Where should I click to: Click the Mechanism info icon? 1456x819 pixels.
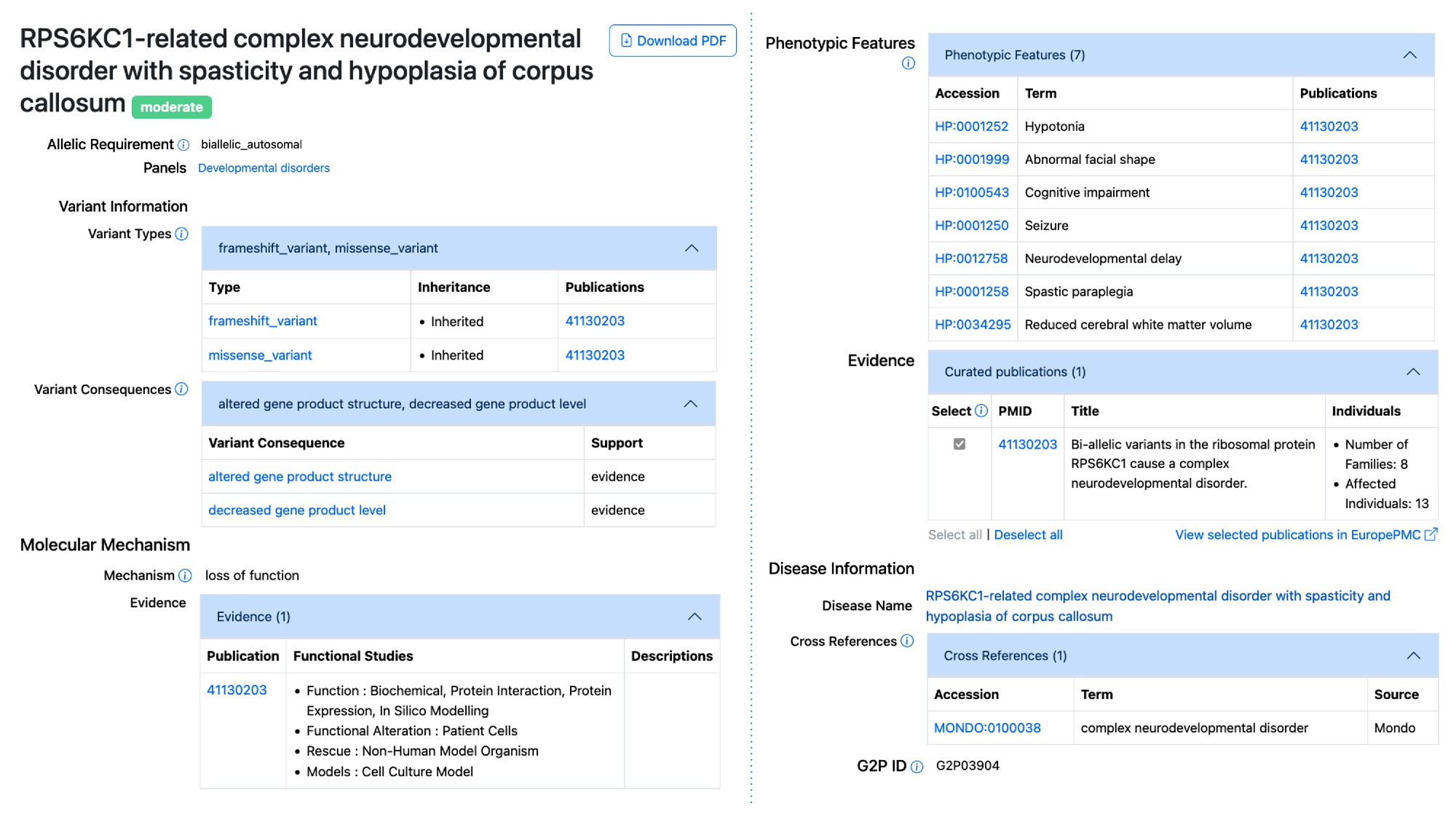pyautogui.click(x=185, y=576)
